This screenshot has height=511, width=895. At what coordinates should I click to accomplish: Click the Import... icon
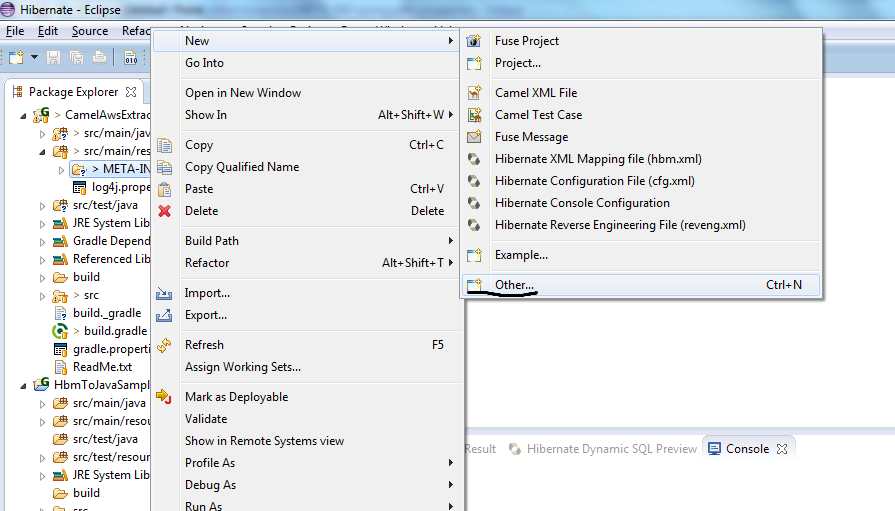164,293
